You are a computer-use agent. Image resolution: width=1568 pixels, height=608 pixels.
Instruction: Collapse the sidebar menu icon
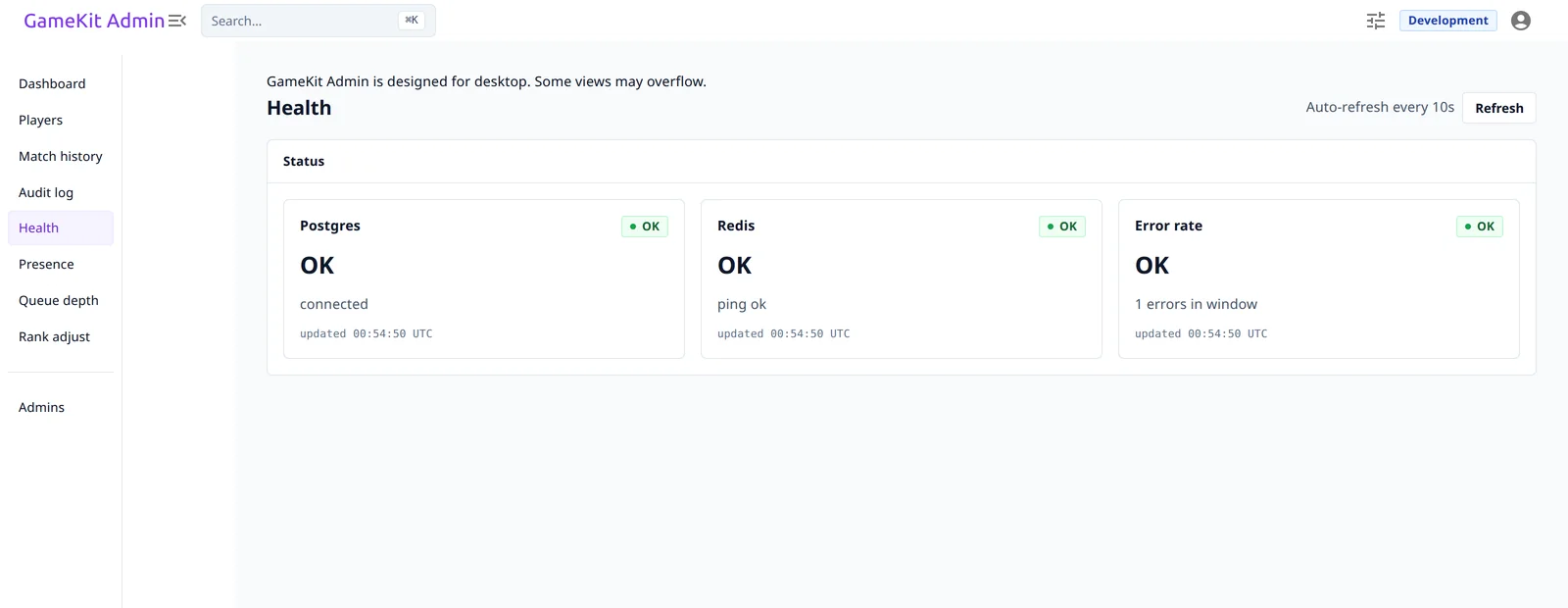(x=177, y=21)
